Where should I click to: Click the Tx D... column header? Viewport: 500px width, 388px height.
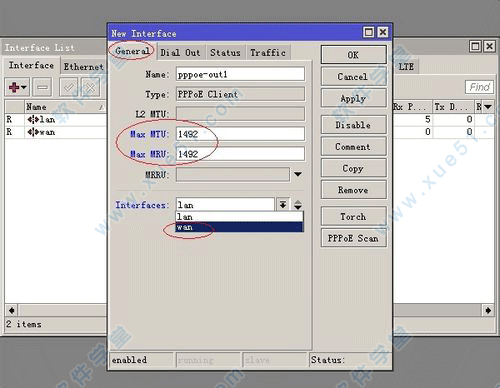[453, 107]
